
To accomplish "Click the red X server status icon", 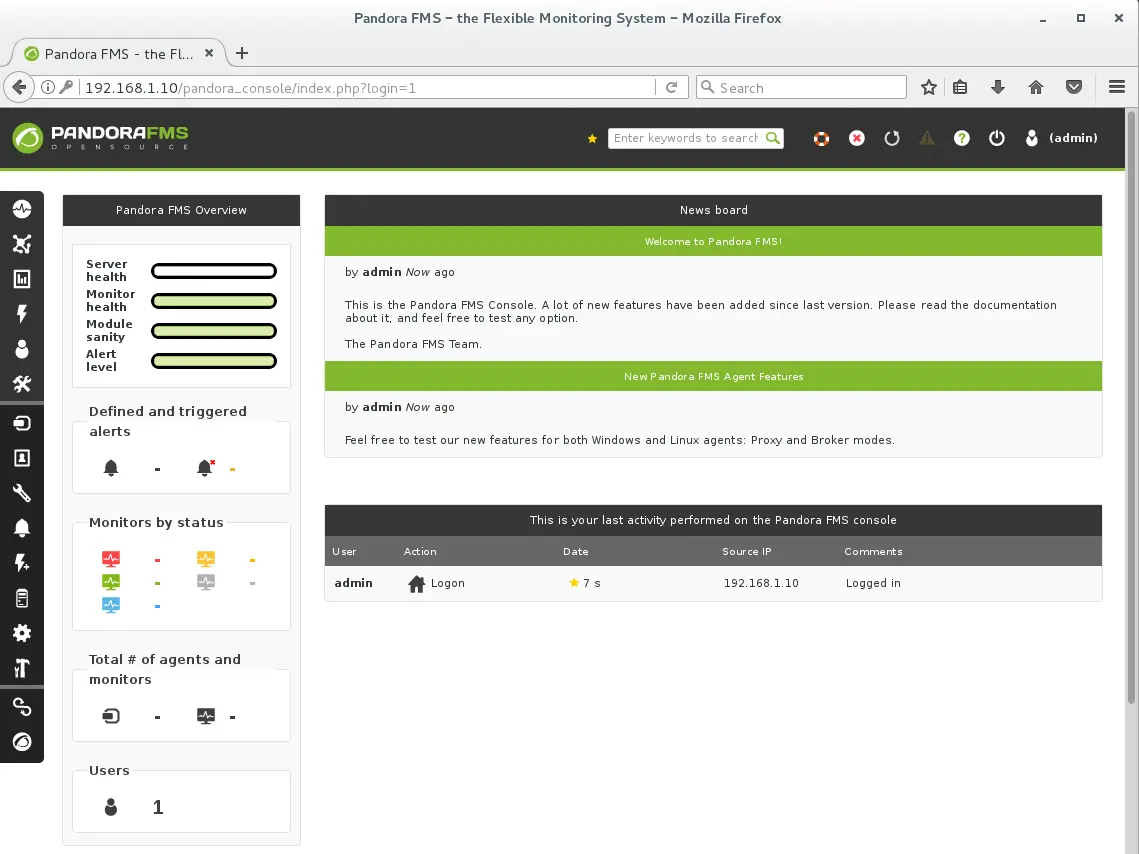I will coord(857,138).
